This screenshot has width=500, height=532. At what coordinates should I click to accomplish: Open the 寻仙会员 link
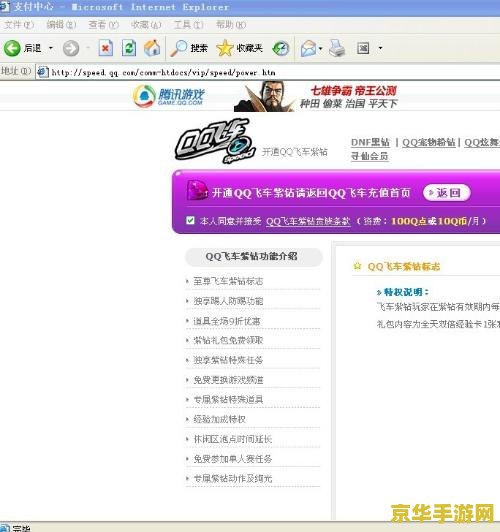pyautogui.click(x=369, y=156)
